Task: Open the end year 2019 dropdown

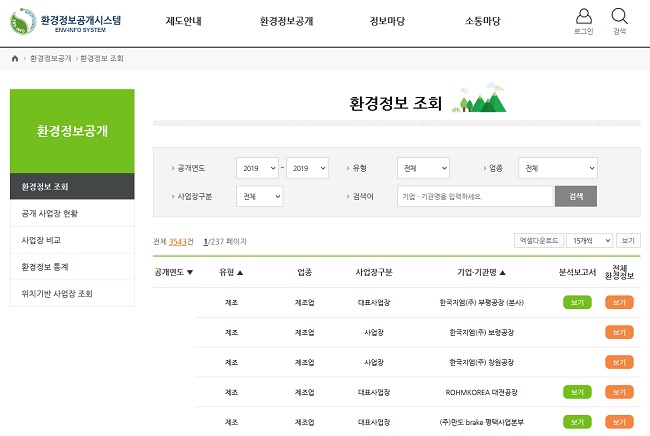Action: tap(307, 168)
